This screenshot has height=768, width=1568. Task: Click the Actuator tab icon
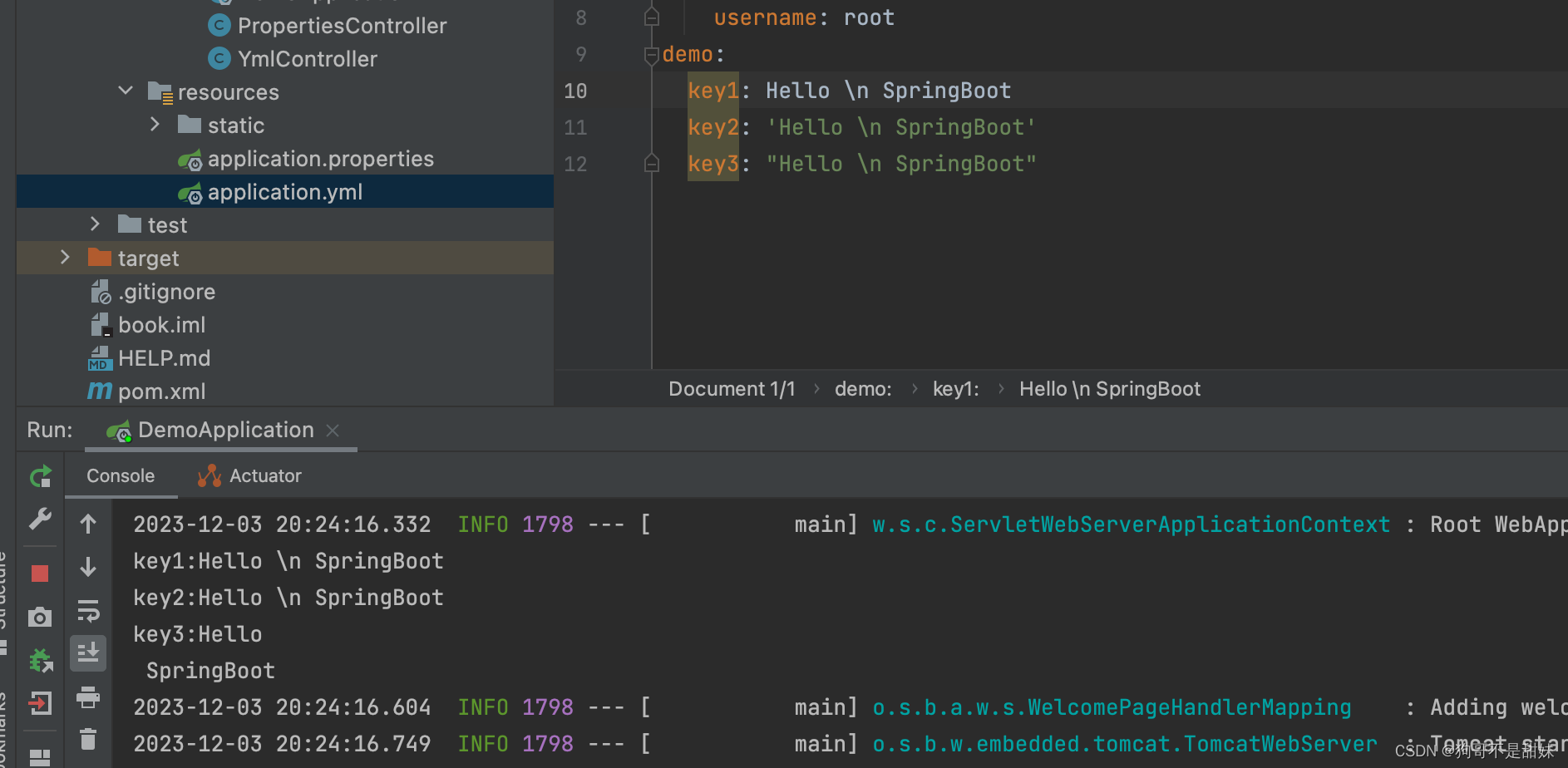pos(210,475)
